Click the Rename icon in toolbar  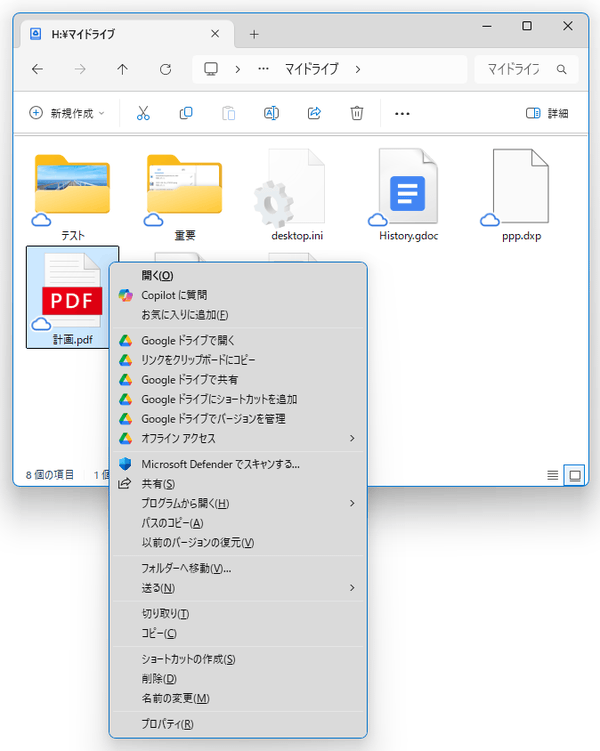coord(271,113)
